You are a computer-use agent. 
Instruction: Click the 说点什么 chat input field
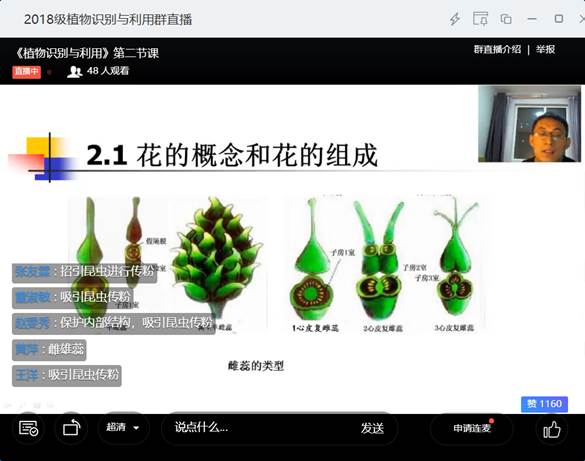(x=261, y=427)
